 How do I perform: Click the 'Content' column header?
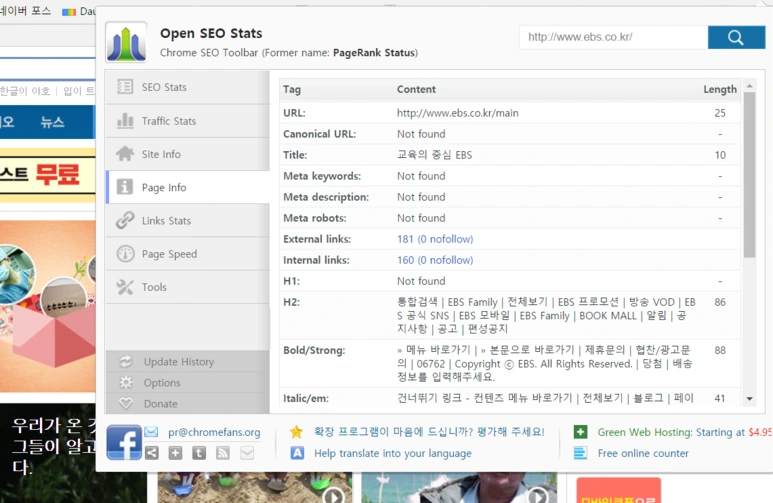416,89
